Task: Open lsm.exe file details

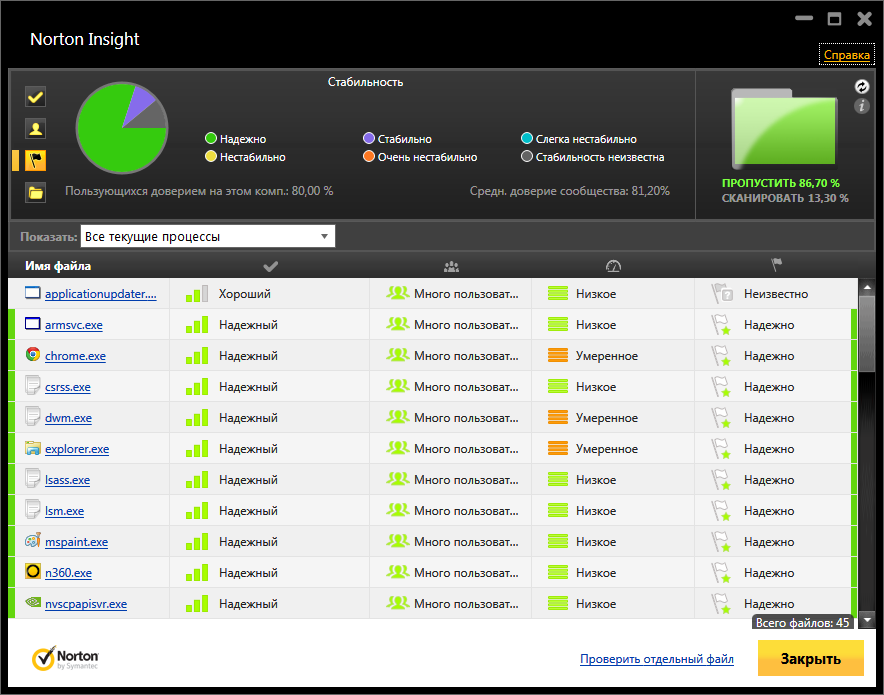Action: tap(64, 511)
